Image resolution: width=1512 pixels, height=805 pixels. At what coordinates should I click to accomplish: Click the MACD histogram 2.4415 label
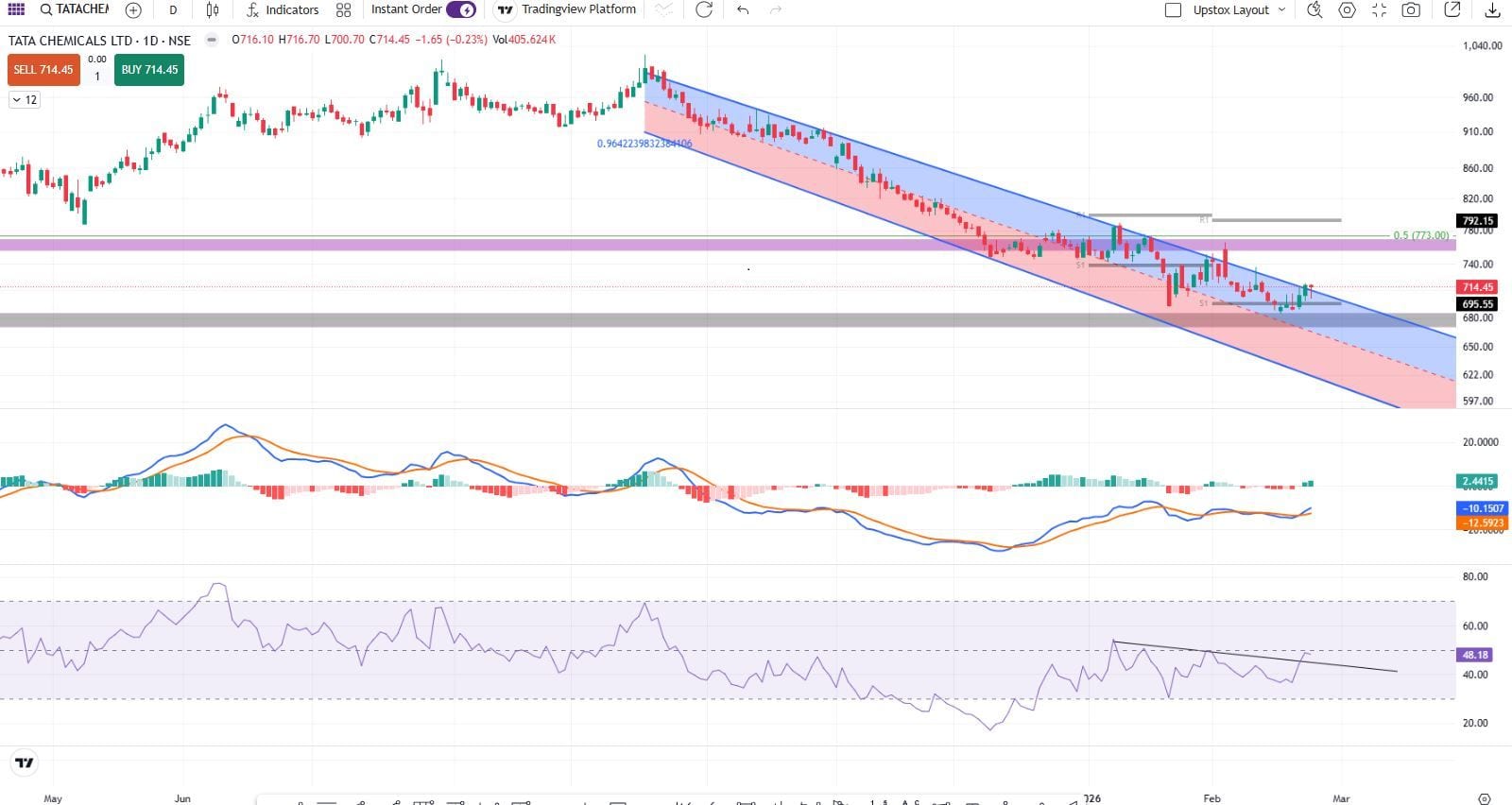click(x=1477, y=482)
